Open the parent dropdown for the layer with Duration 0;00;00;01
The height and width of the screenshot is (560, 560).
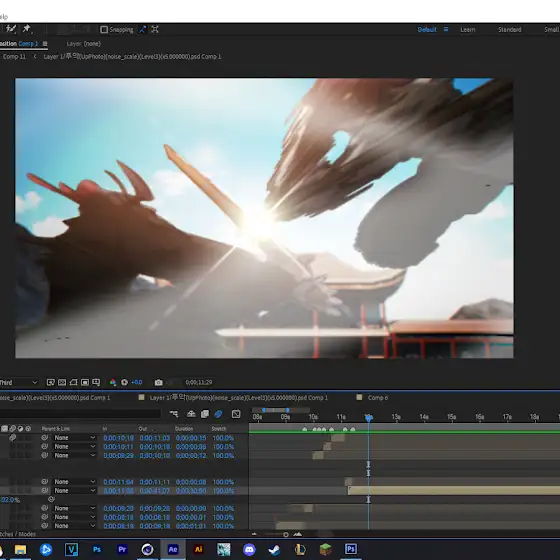[x=74, y=517]
